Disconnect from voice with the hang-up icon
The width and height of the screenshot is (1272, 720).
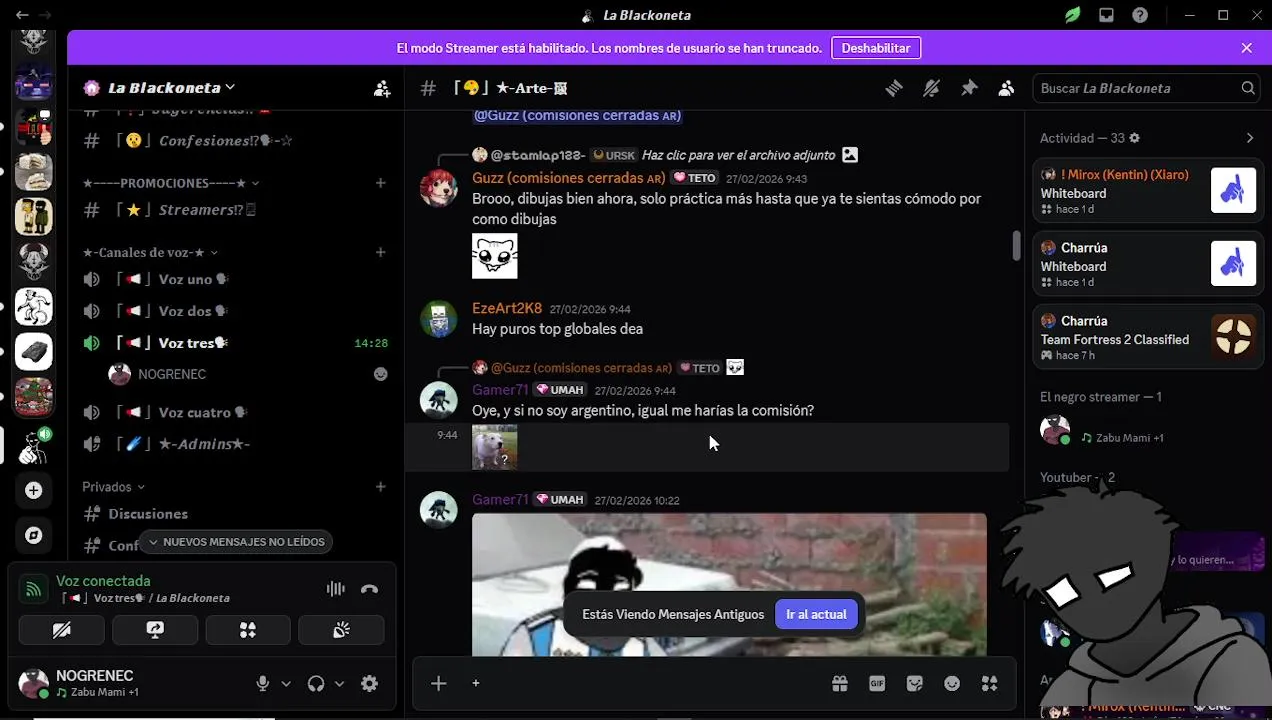pos(369,589)
